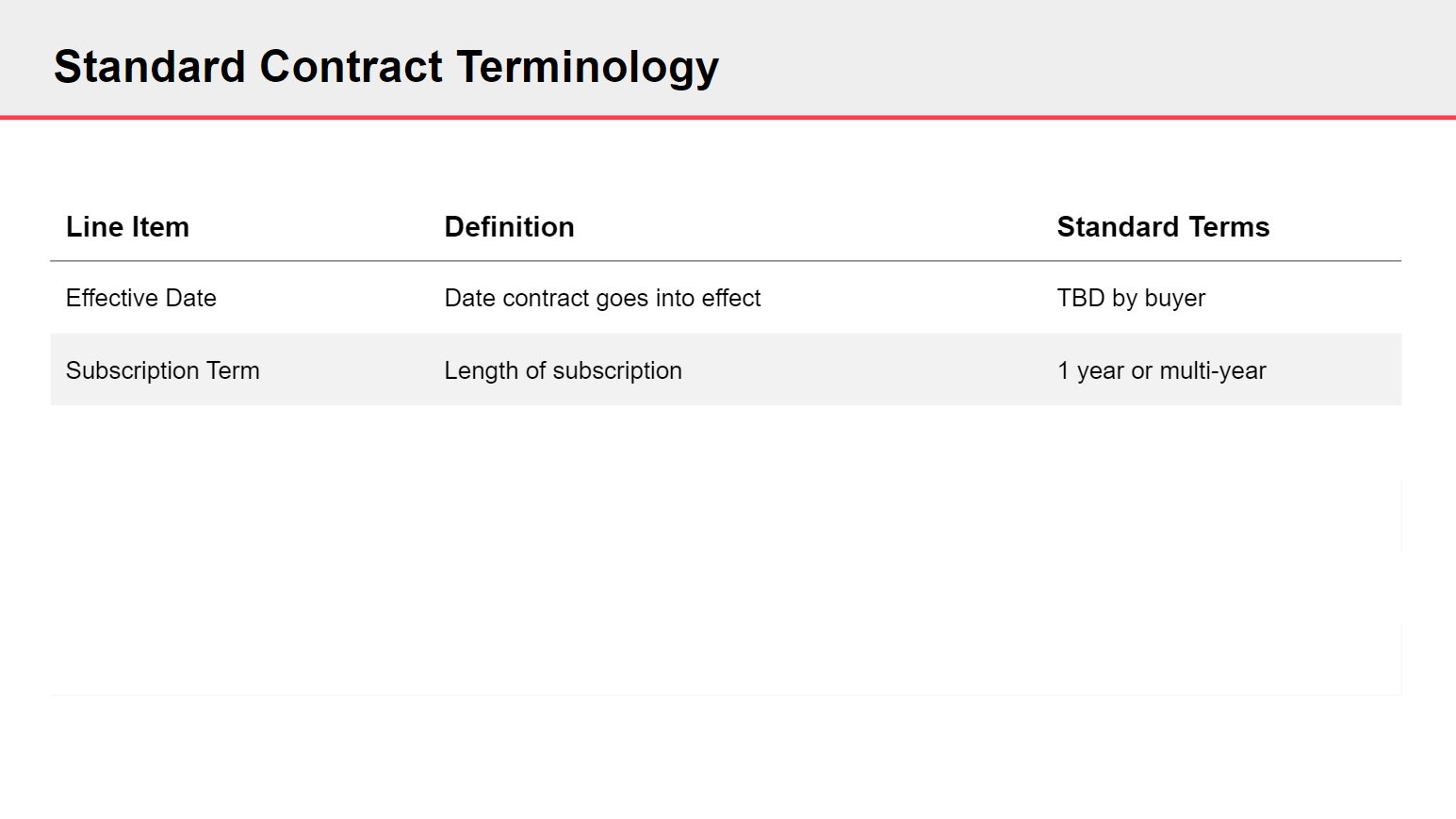The height and width of the screenshot is (819, 1456).
Task: Click the 'Subscription Term' table cell
Action: [162, 370]
